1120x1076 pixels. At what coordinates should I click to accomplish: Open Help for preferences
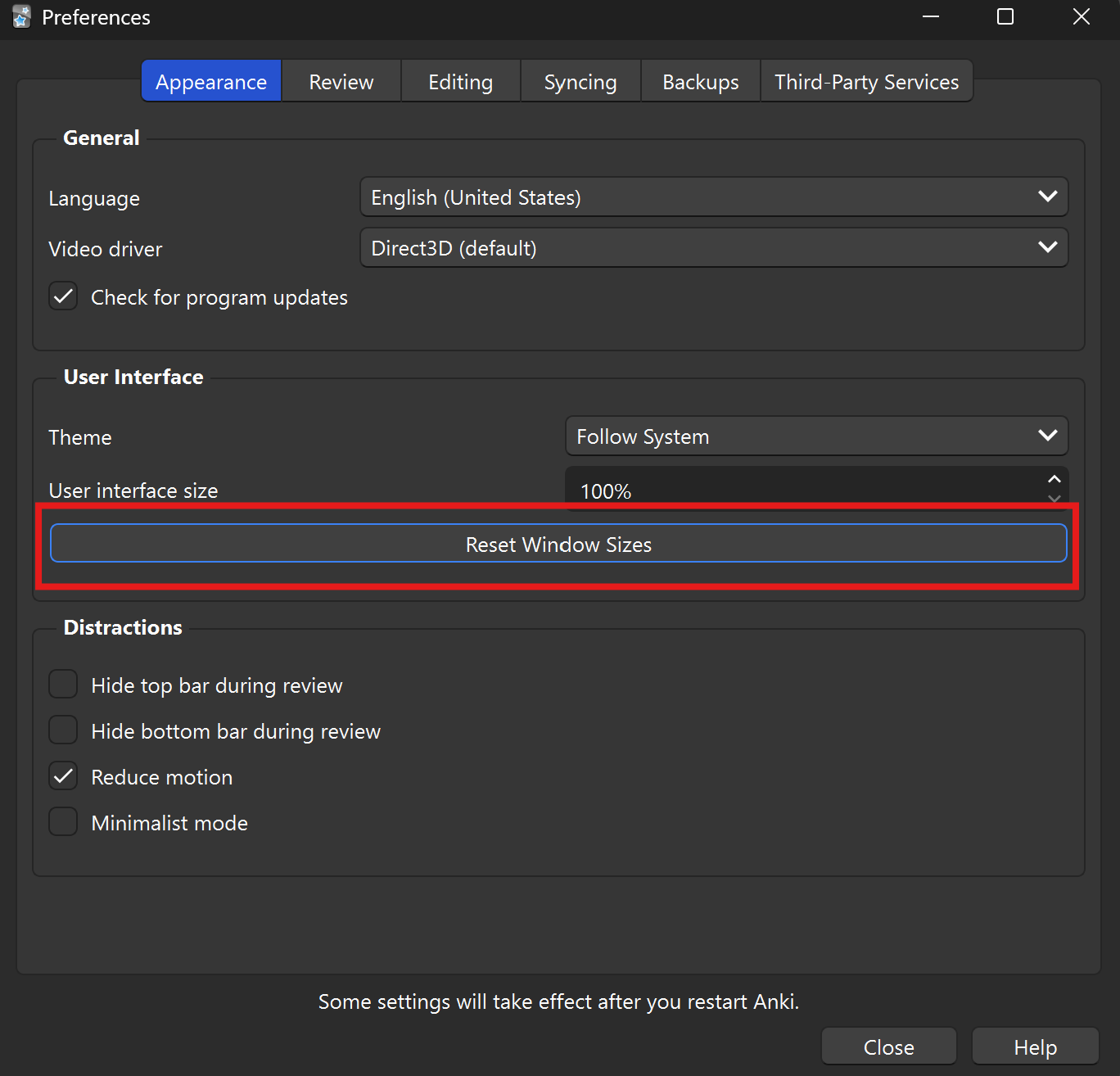pyautogui.click(x=1035, y=1047)
